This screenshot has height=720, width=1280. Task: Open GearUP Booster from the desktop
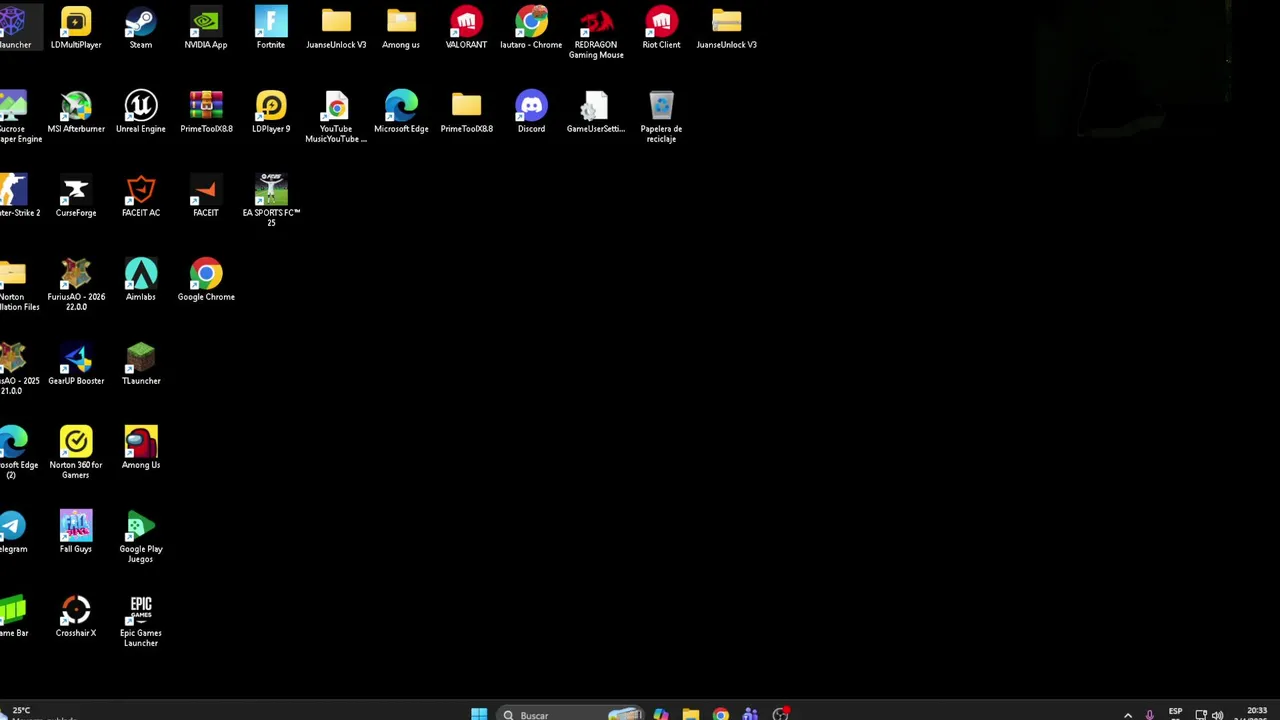point(76,364)
